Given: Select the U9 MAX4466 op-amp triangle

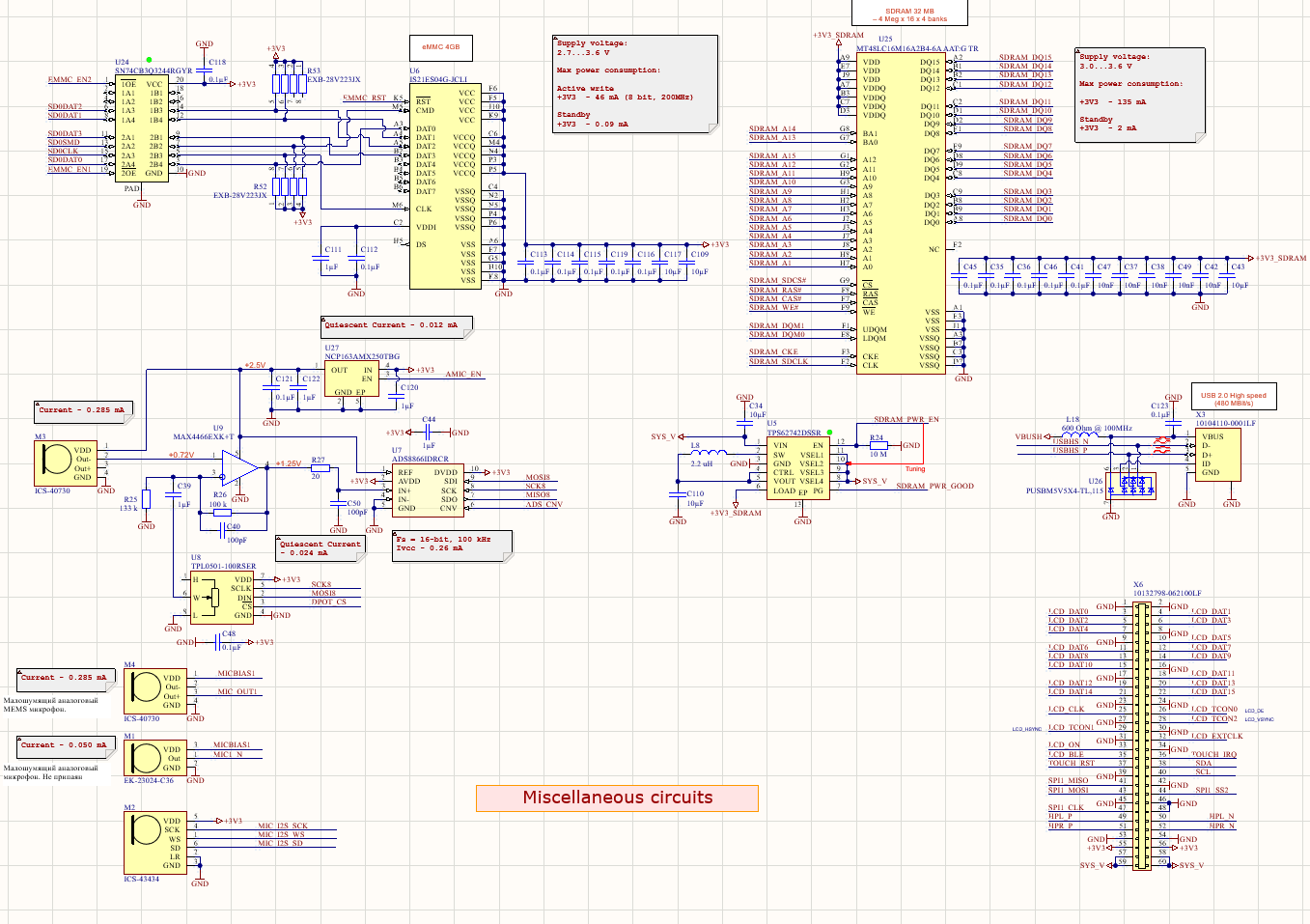Looking at the screenshot, I should tap(241, 469).
